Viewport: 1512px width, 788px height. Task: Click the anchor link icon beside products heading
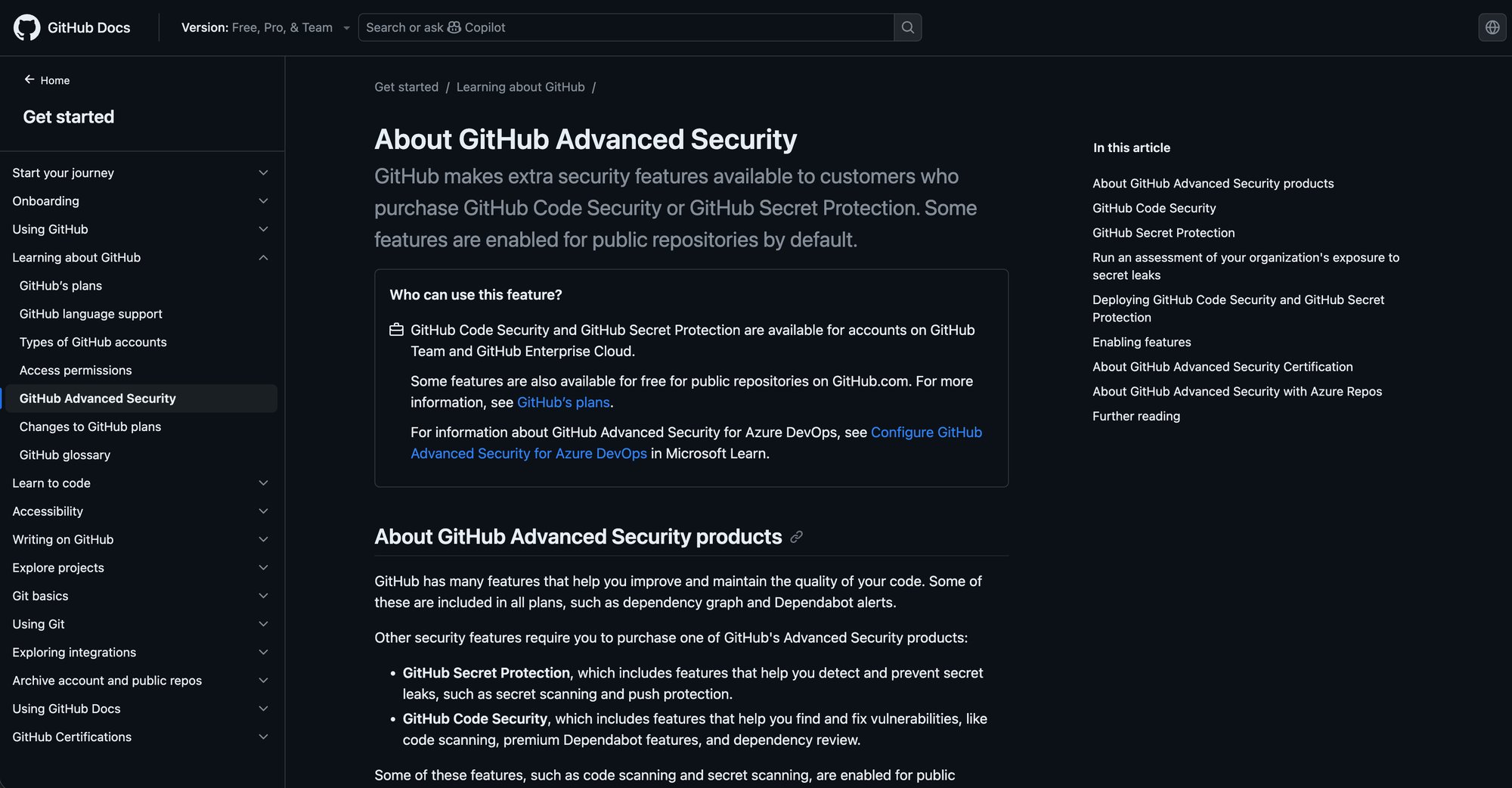point(795,537)
